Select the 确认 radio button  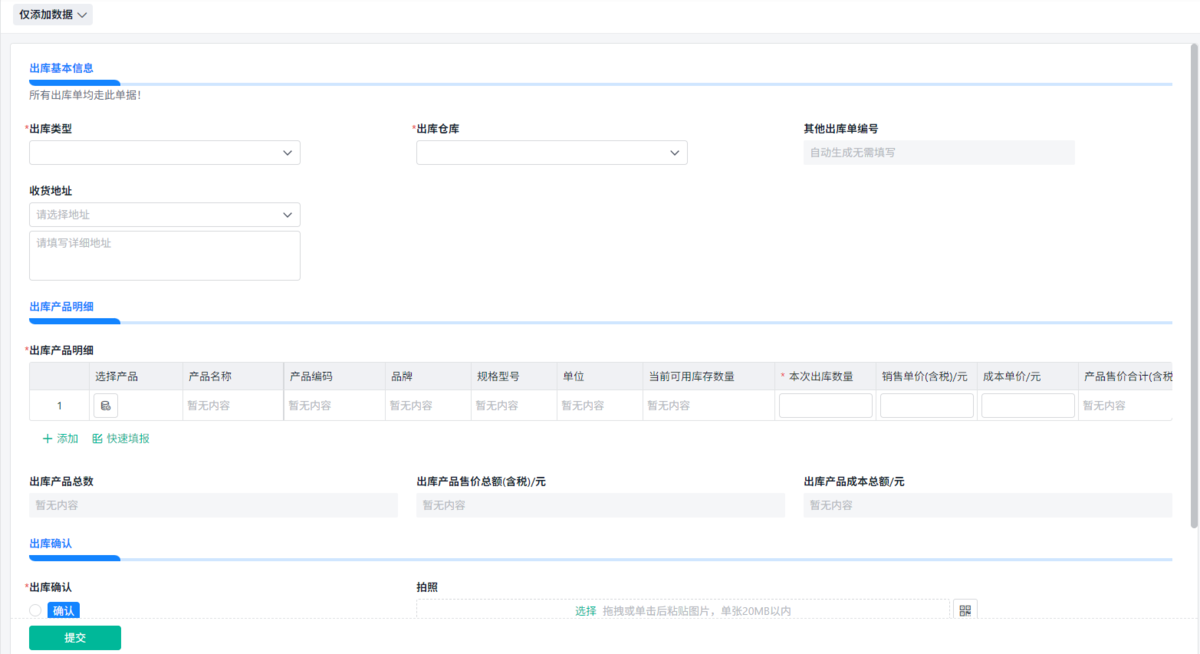[x=36, y=610]
